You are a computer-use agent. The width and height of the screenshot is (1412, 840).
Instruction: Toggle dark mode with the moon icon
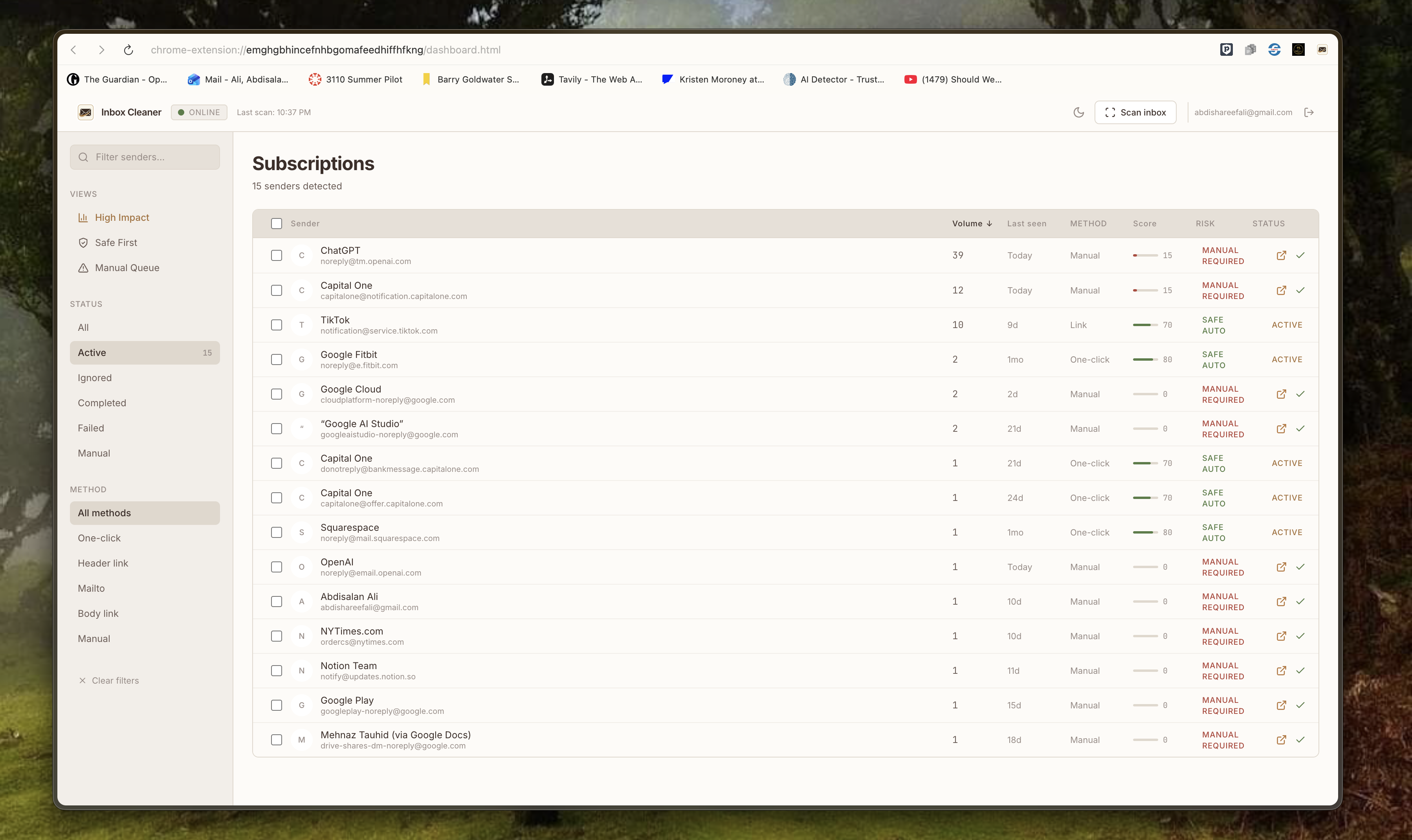tap(1078, 112)
